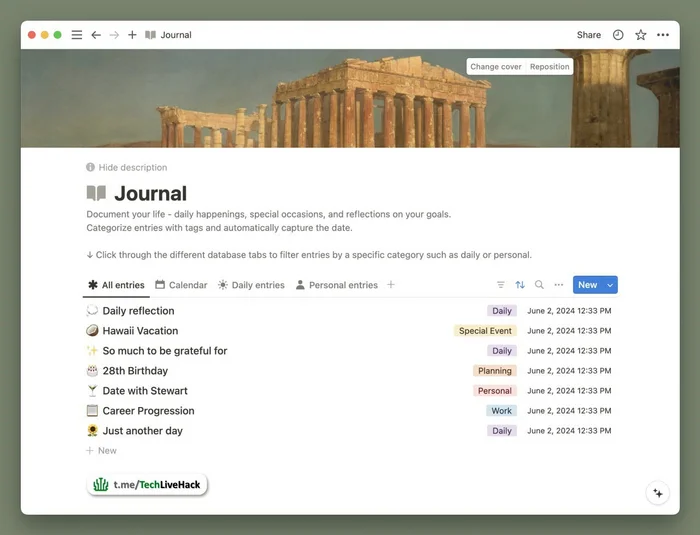Screen dimensions: 700x535
Task: Click the Share button
Action: [x=588, y=35]
